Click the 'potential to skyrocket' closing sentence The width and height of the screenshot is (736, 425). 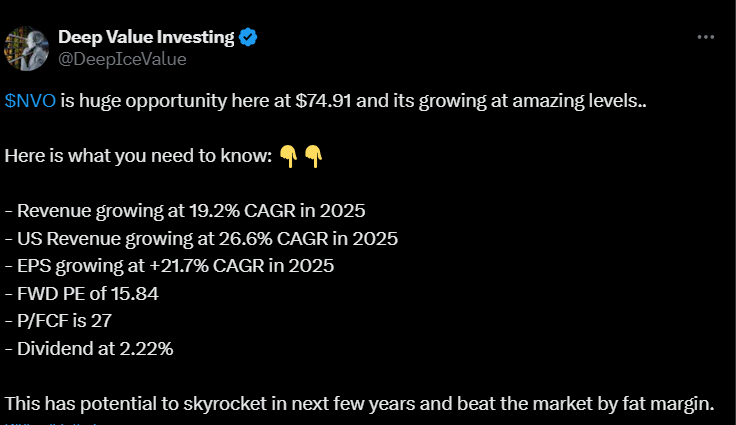coord(360,404)
